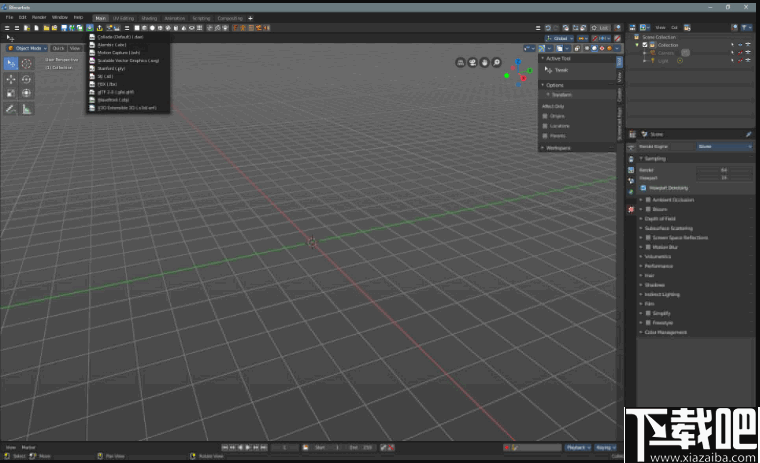
Task: Click the View button in viewport header
Action: [x=75, y=48]
